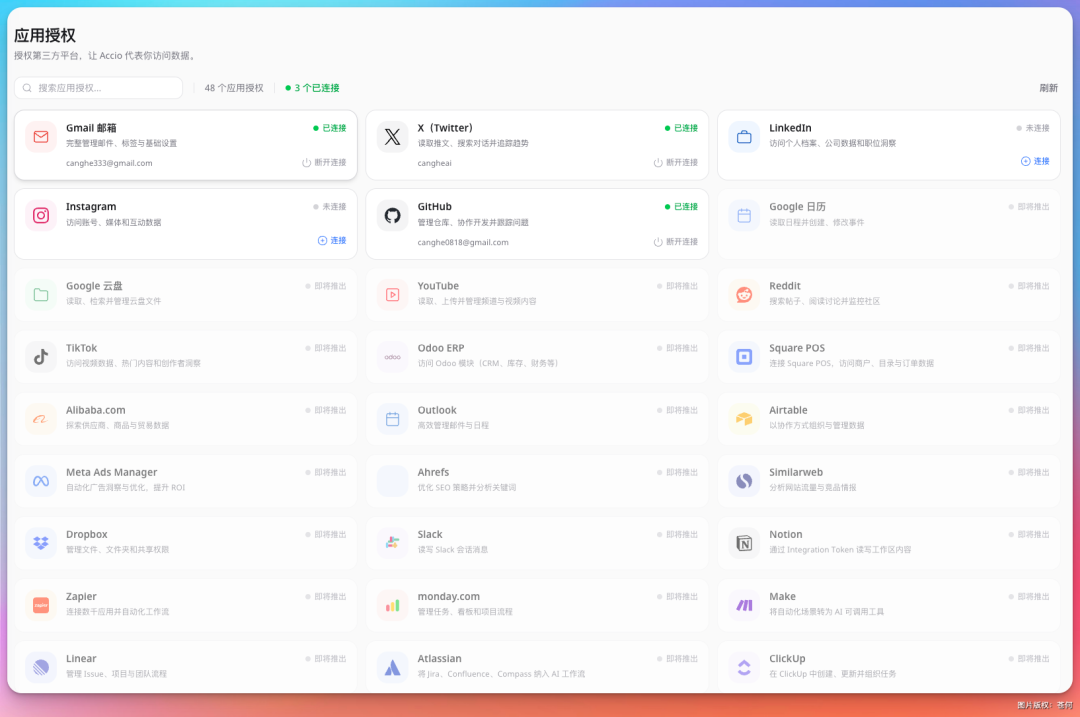Click the Reddit mascot icon

point(744,295)
